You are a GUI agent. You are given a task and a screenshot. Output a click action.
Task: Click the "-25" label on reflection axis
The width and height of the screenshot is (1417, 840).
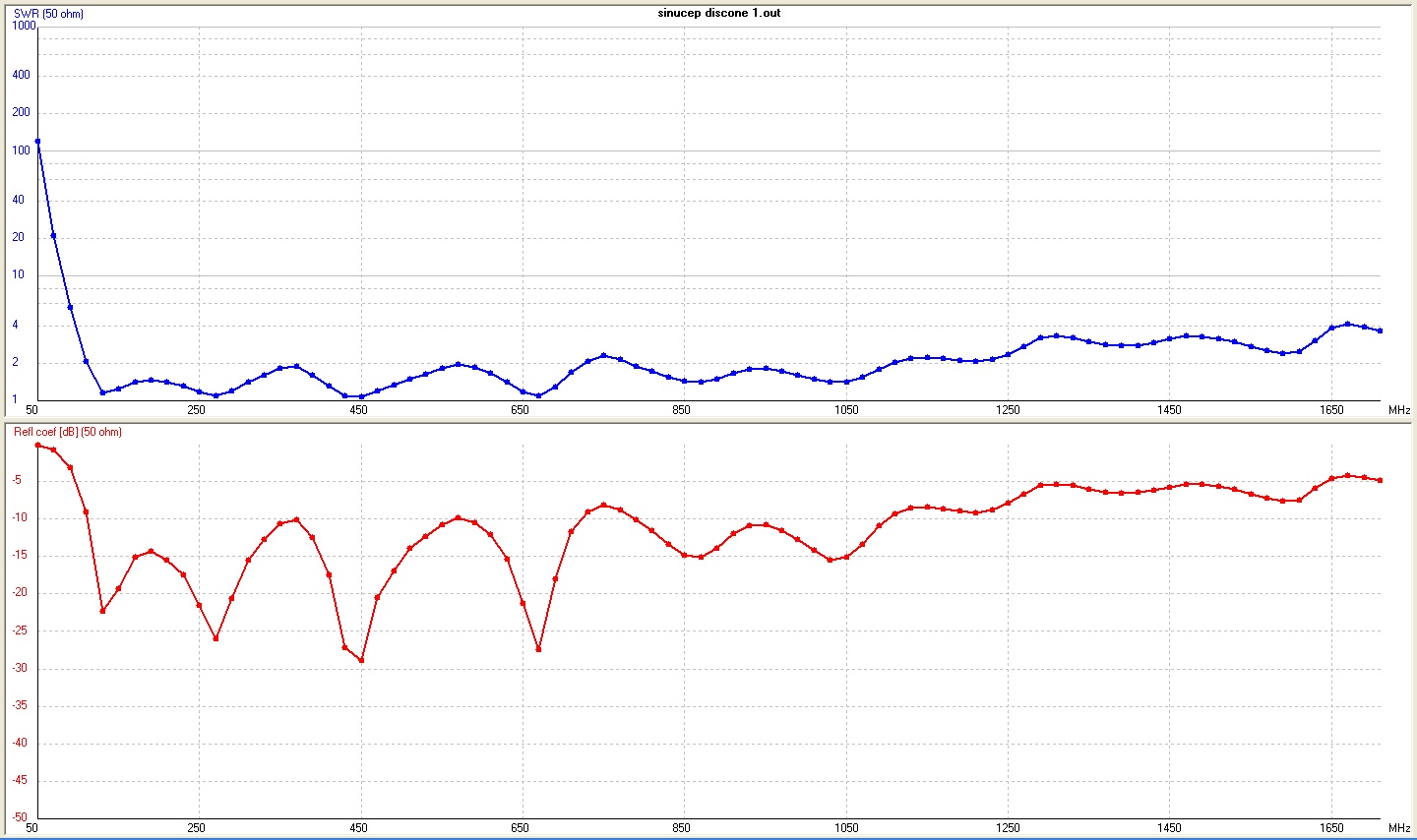(19, 630)
